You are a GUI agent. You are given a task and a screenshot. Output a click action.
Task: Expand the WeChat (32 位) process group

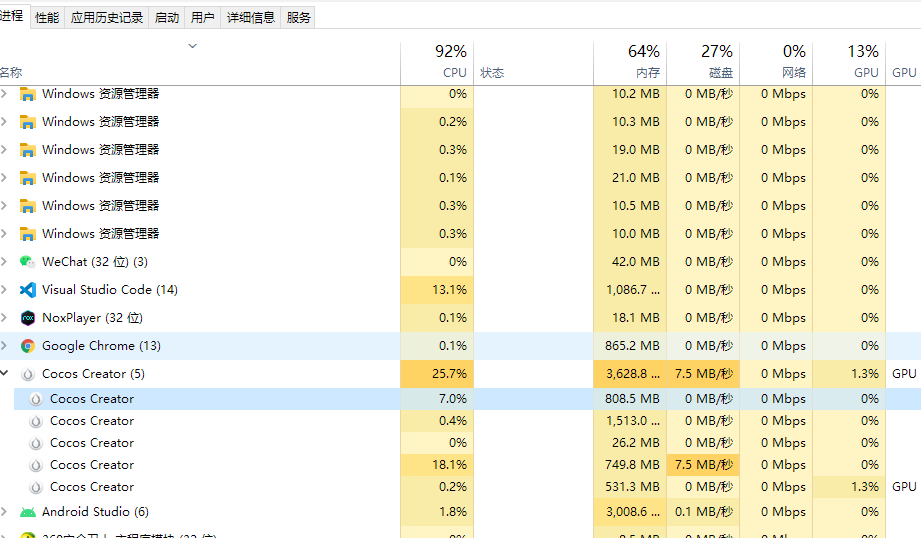point(4,261)
